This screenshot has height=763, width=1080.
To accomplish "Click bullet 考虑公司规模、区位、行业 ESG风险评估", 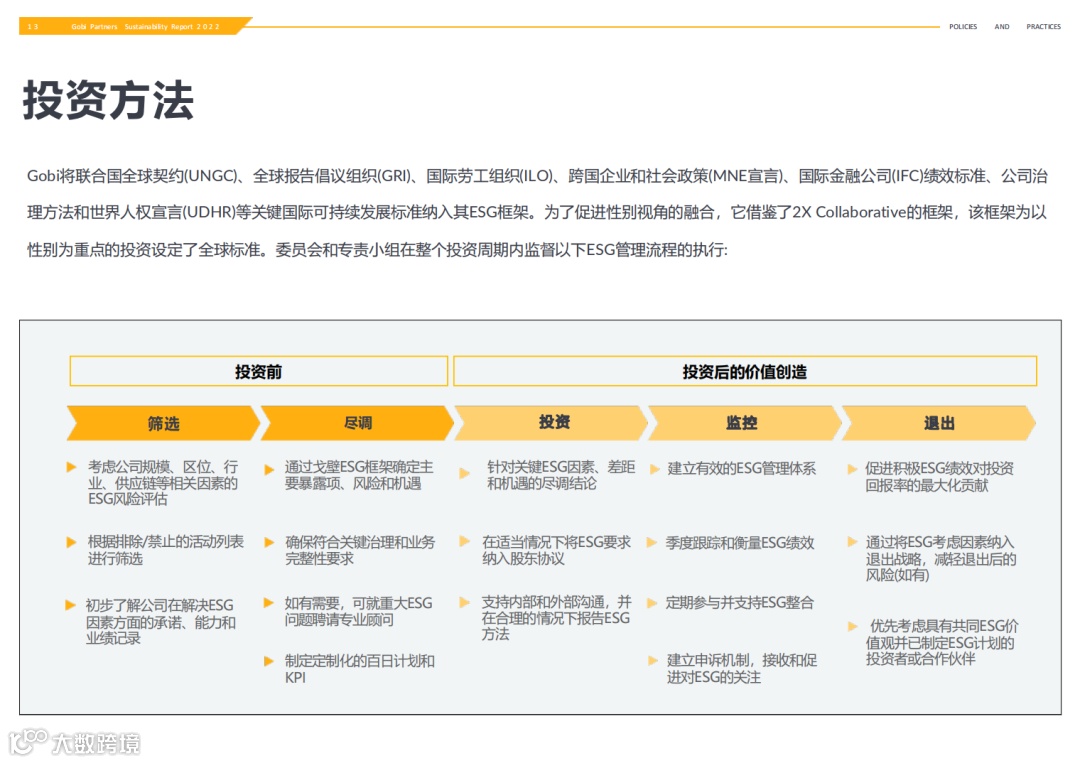I will pos(163,483).
